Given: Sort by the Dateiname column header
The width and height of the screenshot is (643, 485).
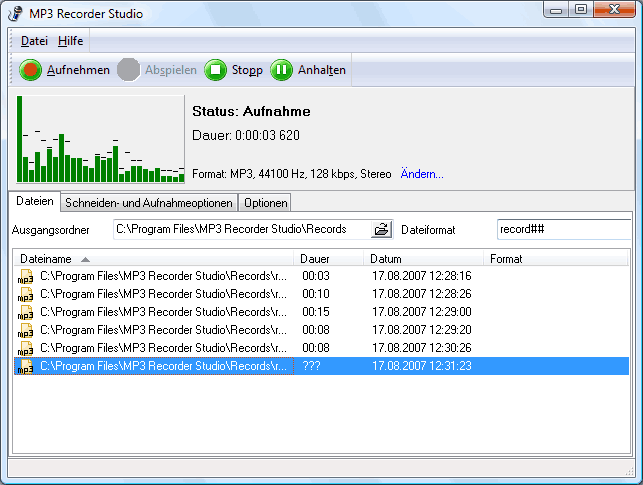Looking at the screenshot, I should tap(153, 259).
